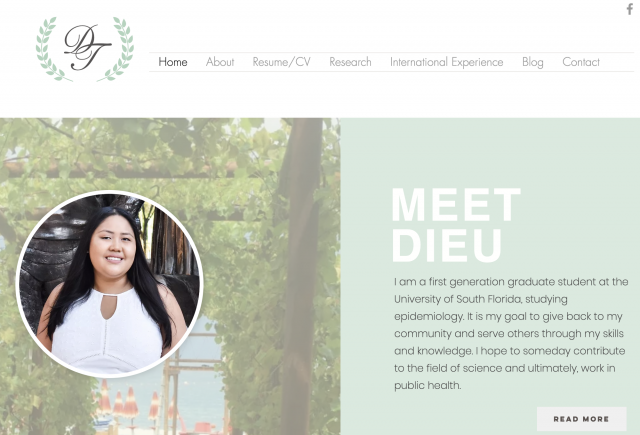This screenshot has height=435, width=640.
Task: Navigate to International Experience
Action: [447, 62]
